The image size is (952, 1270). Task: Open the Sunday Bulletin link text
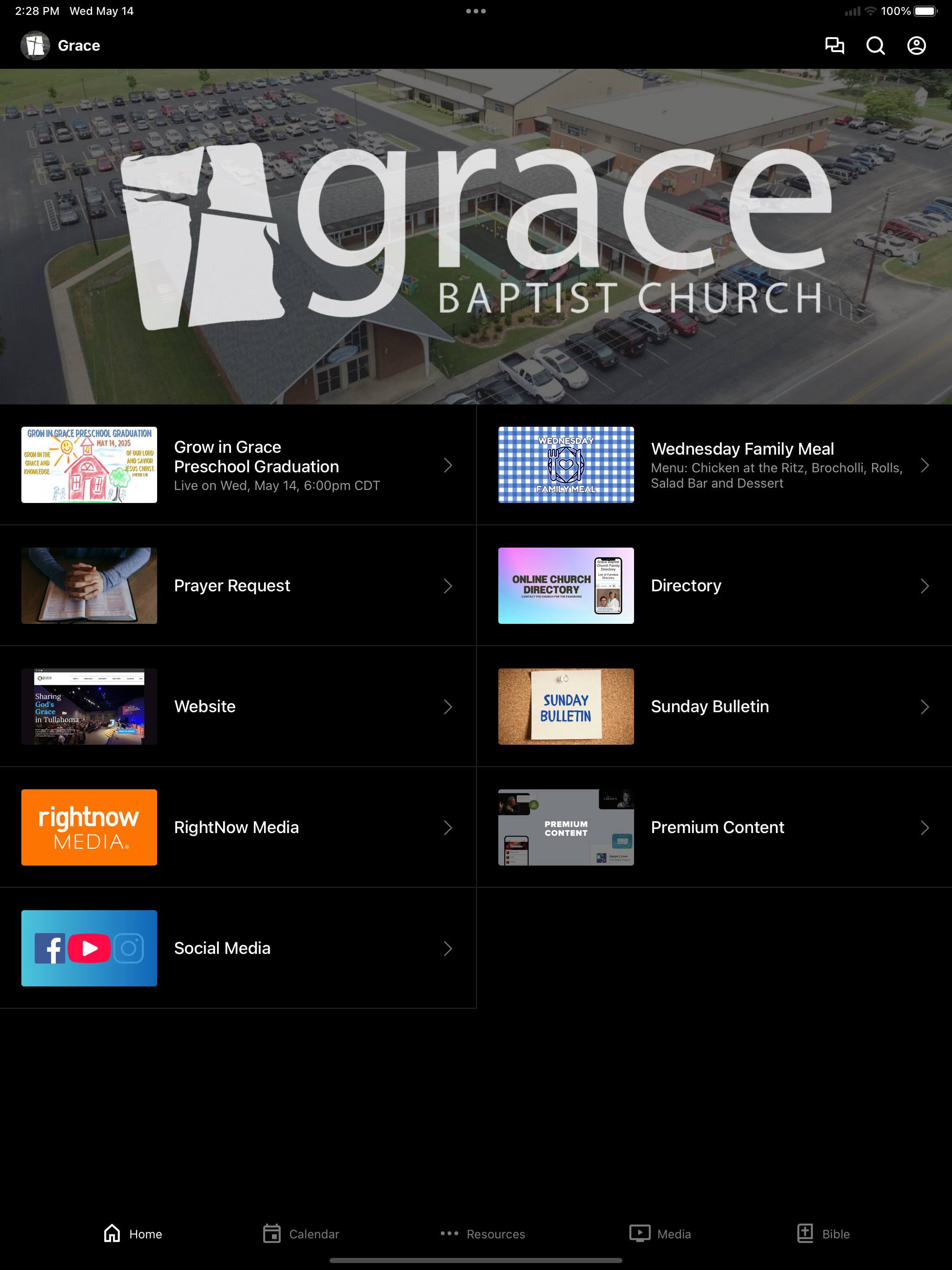pos(710,706)
